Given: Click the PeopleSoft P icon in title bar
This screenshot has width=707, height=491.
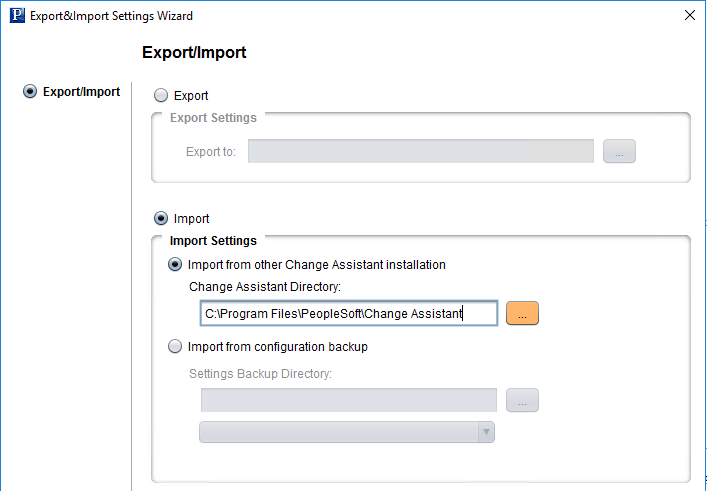Looking at the screenshot, I should (x=17, y=15).
